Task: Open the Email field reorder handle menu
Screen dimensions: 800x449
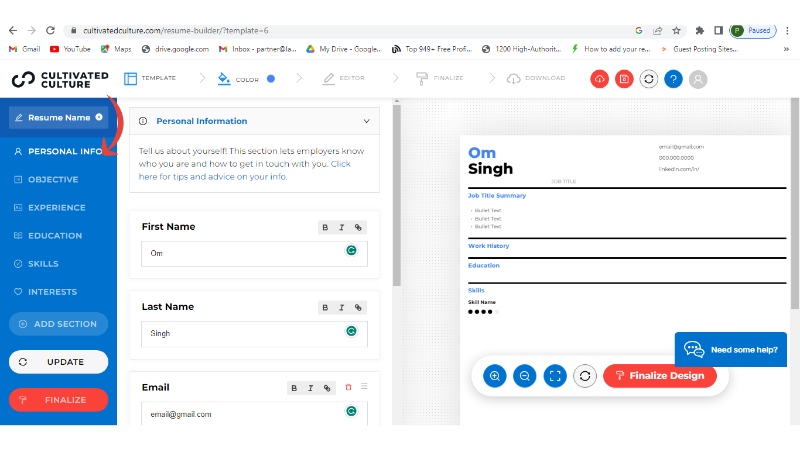Action: coord(364,387)
